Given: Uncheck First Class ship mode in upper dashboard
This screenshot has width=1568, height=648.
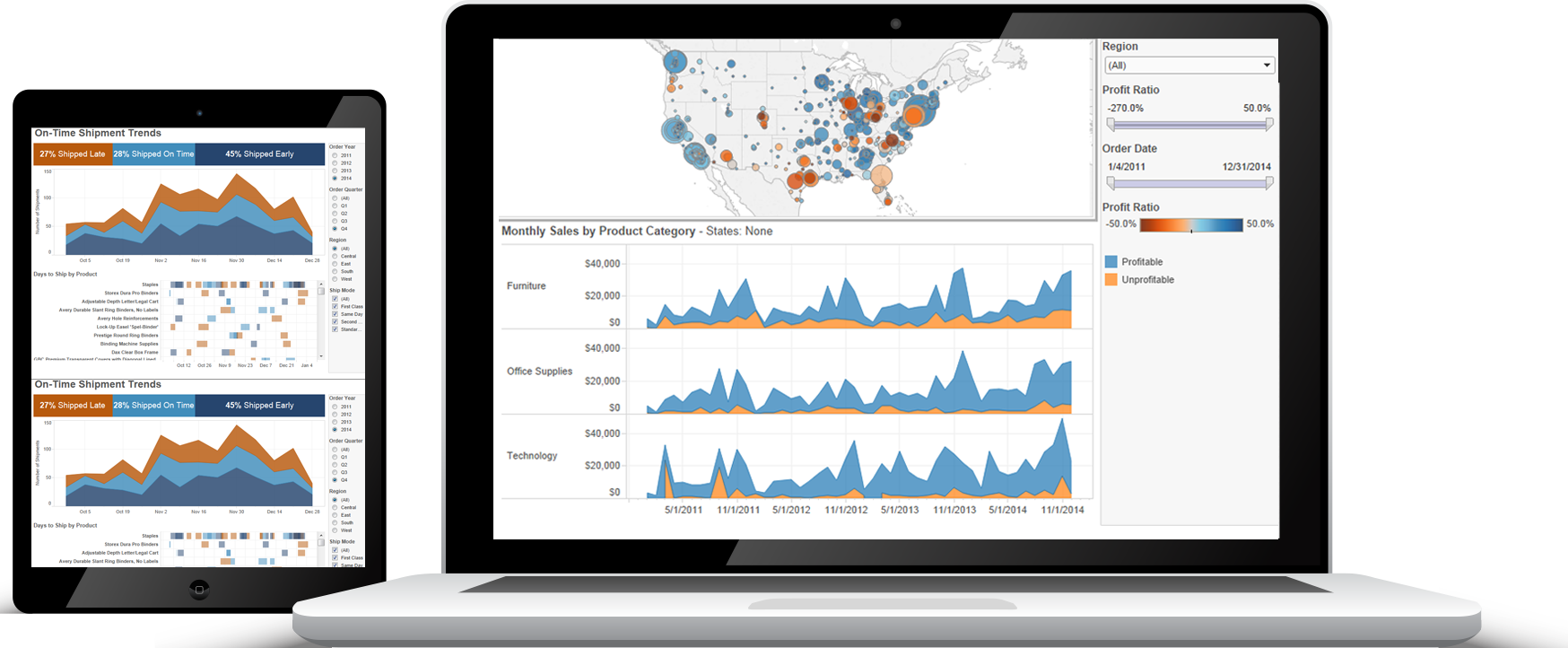Looking at the screenshot, I should pos(335,307).
